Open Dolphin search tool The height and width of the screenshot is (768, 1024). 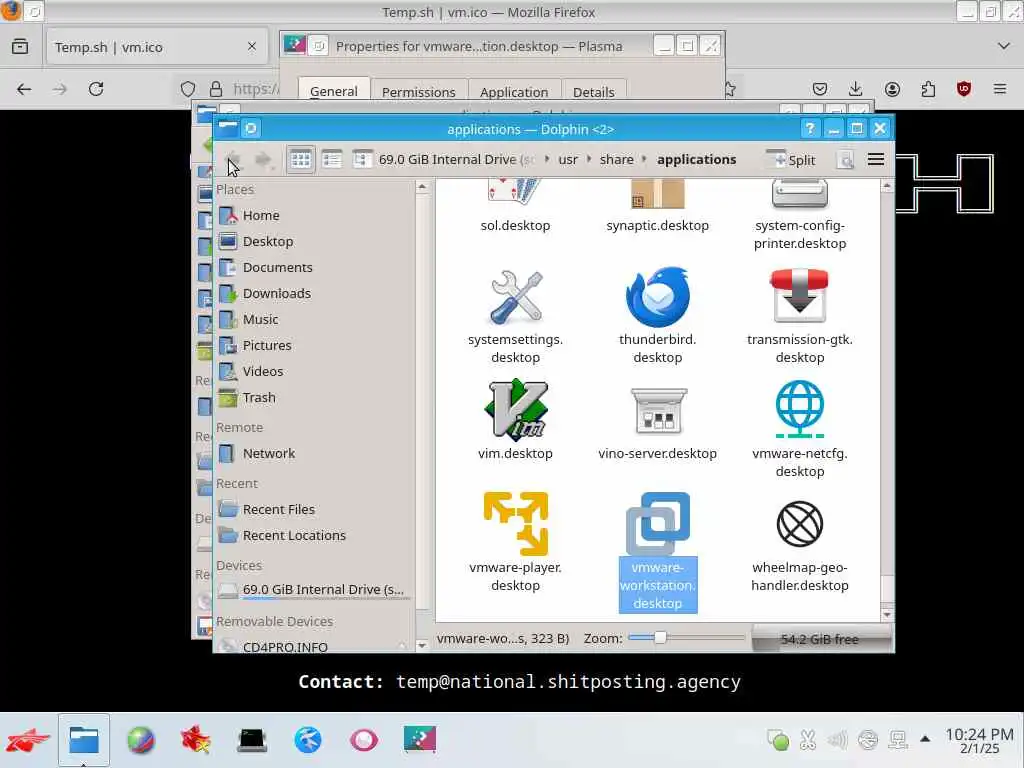pyautogui.click(x=845, y=159)
